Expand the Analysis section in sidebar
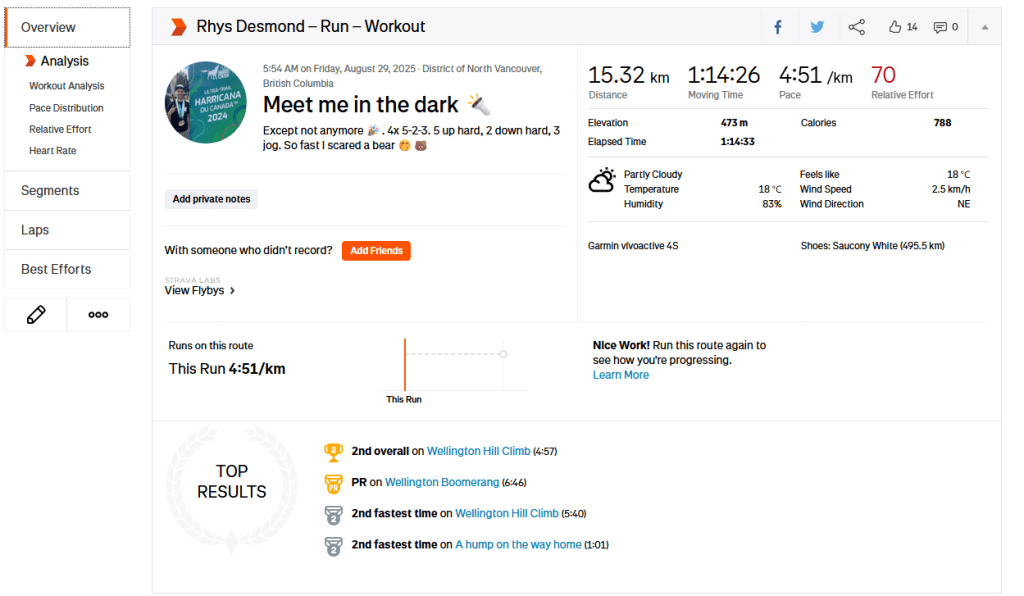 (65, 61)
